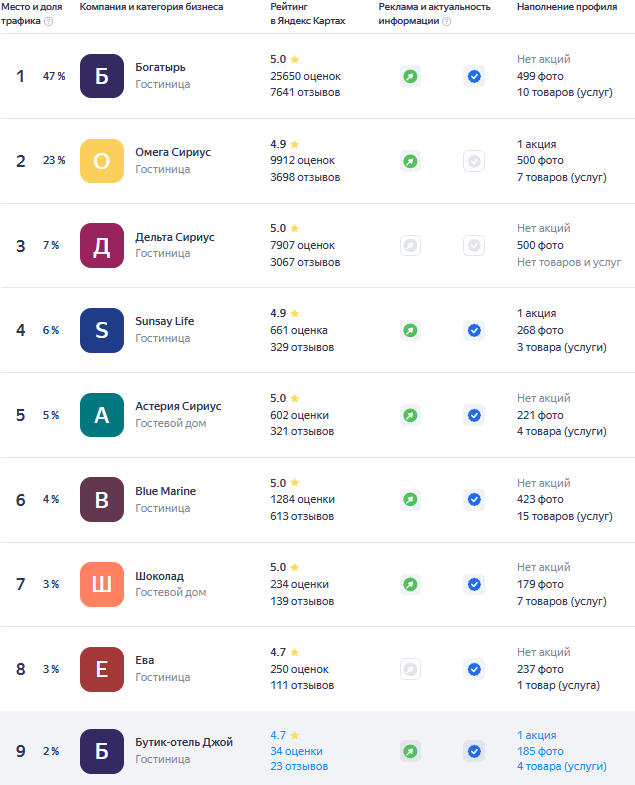Open the 23 отзывов link
The image size is (635, 785).
pyautogui.click(x=299, y=766)
